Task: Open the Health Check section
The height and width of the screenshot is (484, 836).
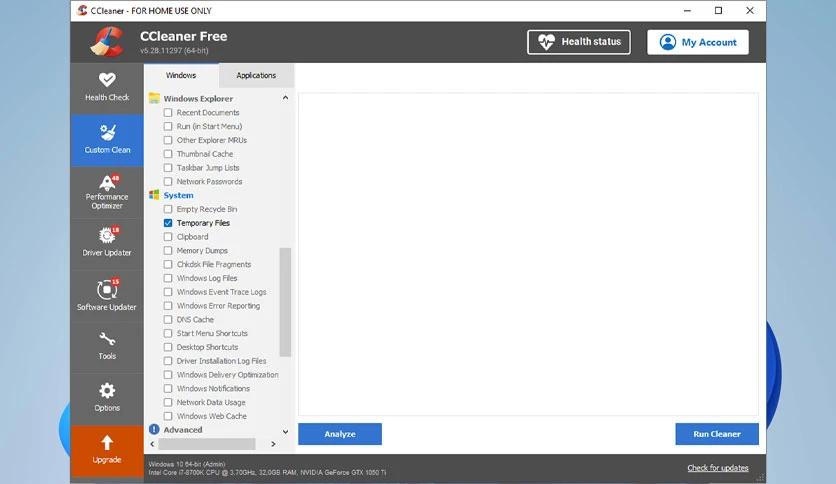Action: 107,88
